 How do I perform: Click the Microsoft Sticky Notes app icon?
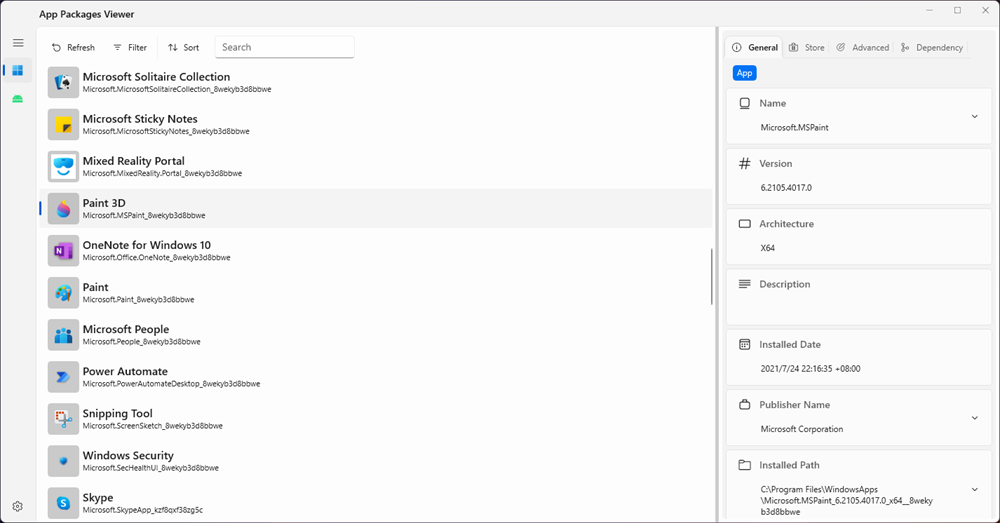(x=63, y=124)
